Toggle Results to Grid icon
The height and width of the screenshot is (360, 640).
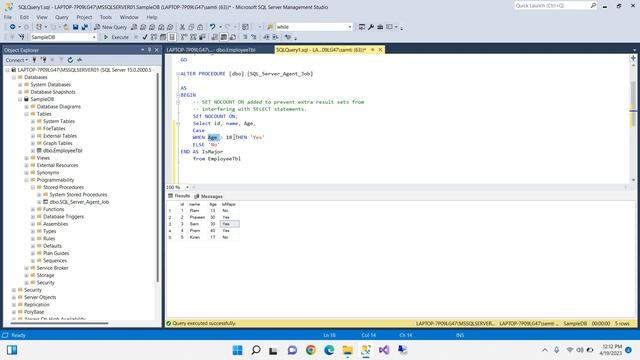coord(224,37)
